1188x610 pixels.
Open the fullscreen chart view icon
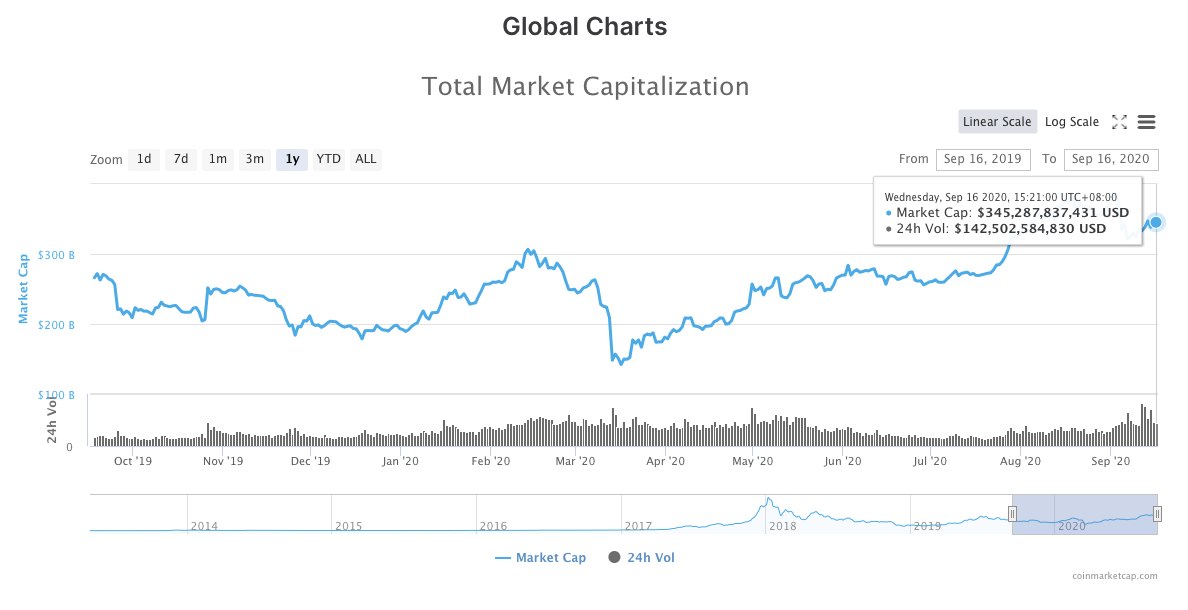click(x=1119, y=122)
